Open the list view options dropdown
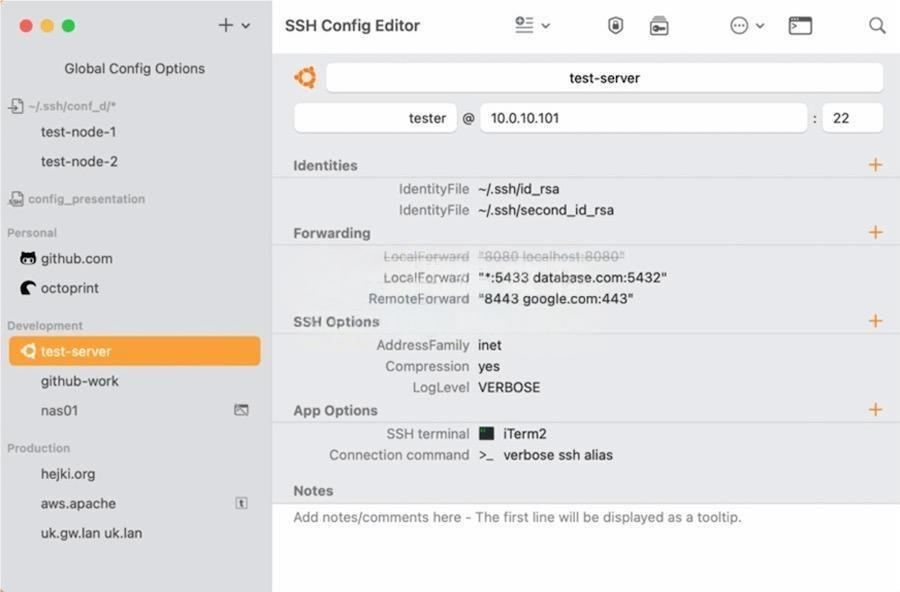The width and height of the screenshot is (900, 592). pyautogui.click(x=532, y=25)
